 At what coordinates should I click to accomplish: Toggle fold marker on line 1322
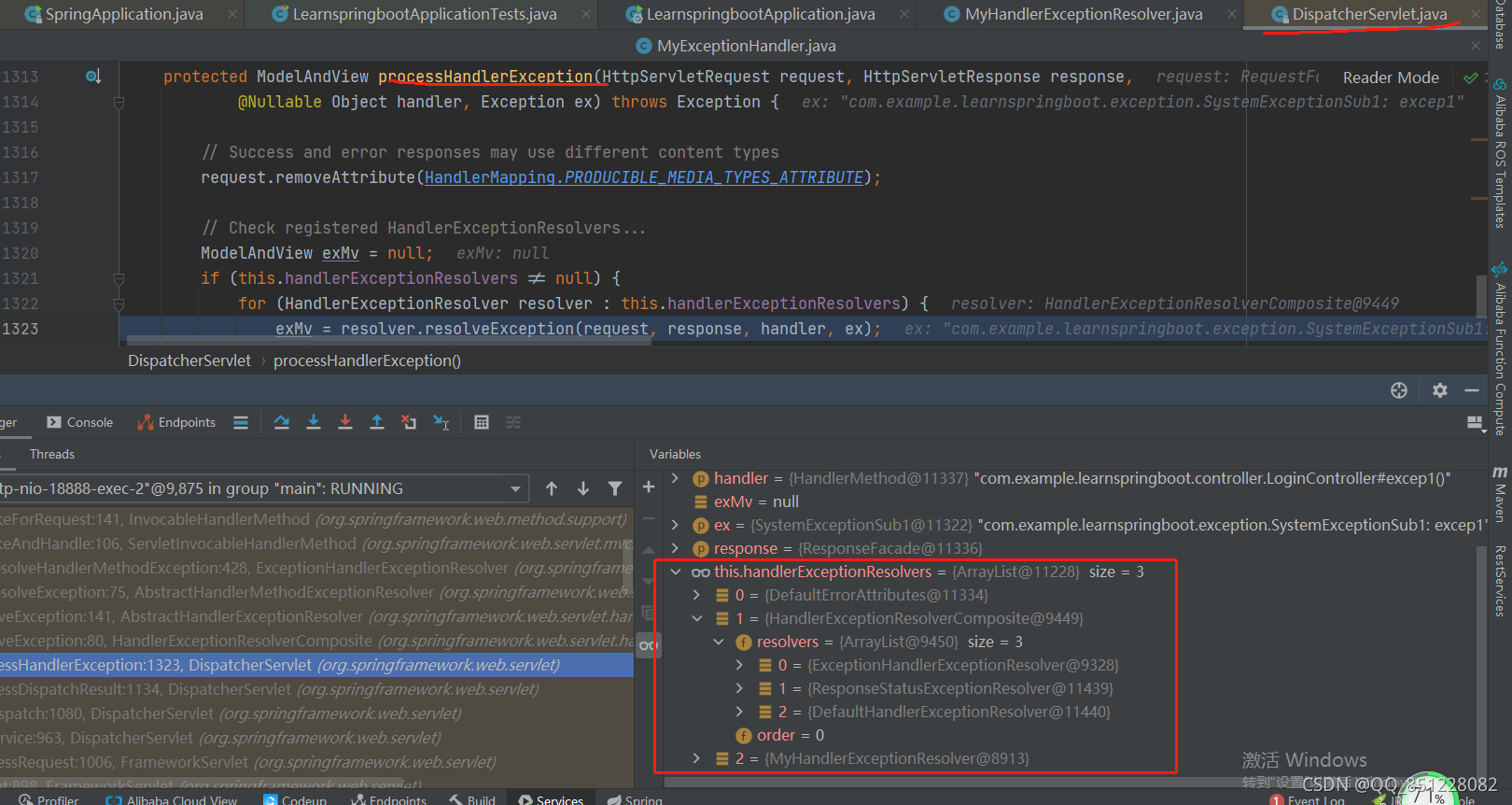tap(119, 304)
